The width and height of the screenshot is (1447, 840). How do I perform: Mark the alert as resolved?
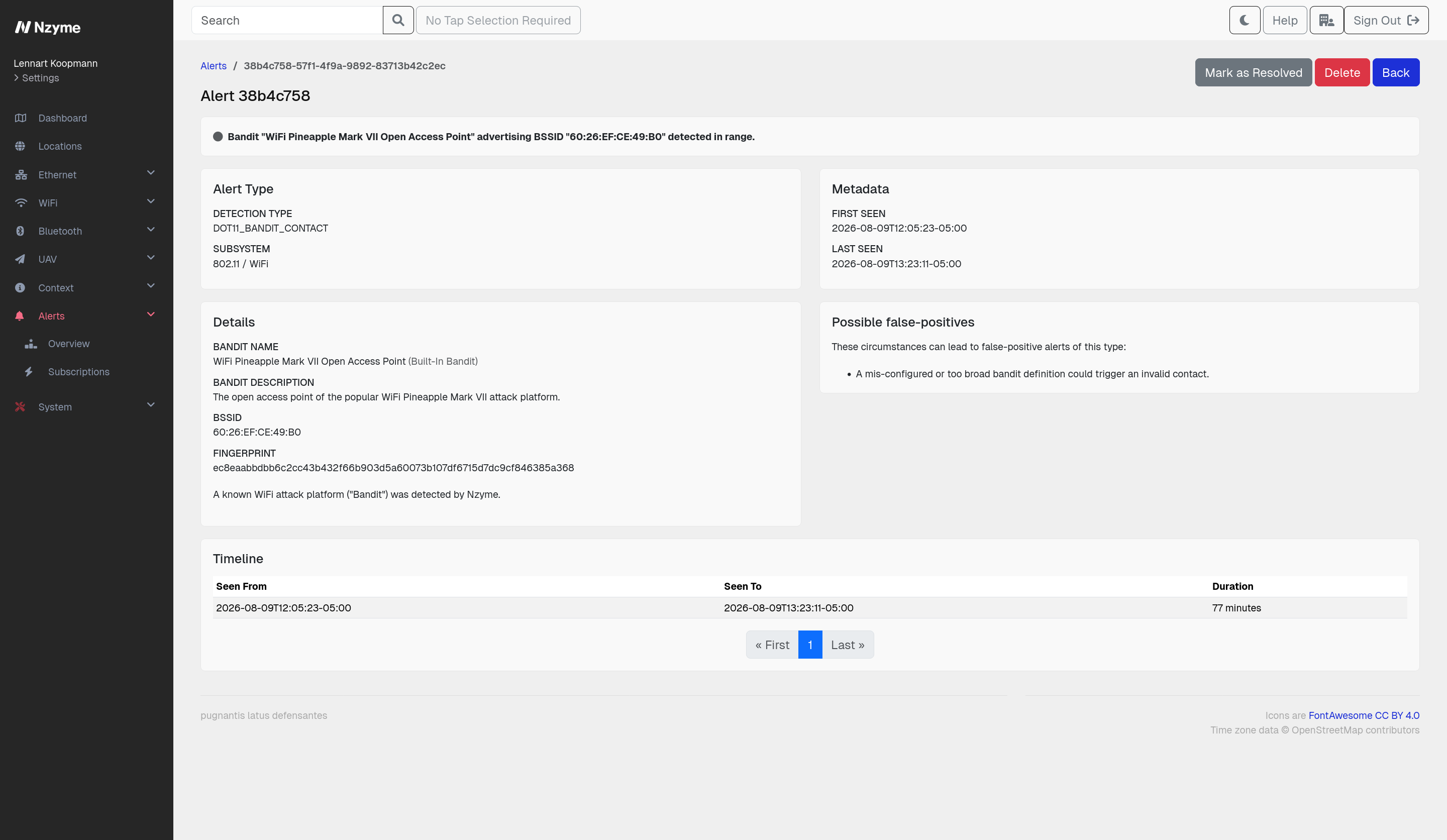point(1253,72)
